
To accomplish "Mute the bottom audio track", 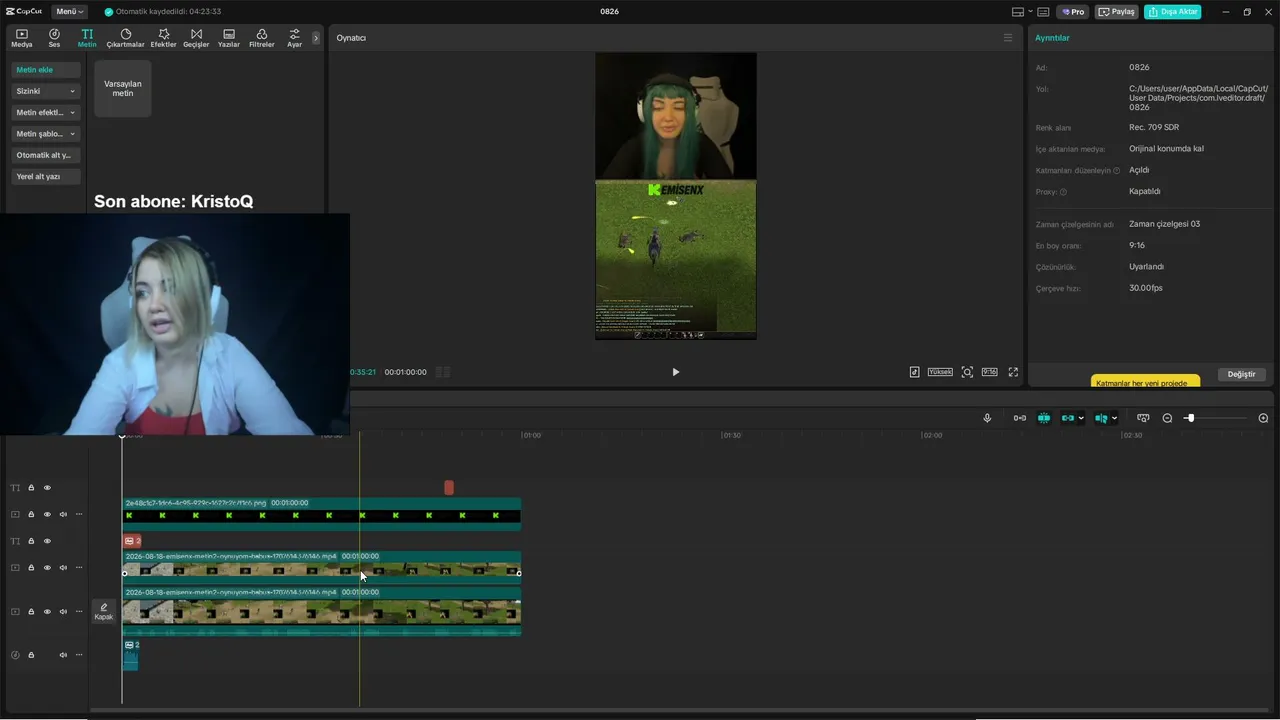I will tap(63, 655).
